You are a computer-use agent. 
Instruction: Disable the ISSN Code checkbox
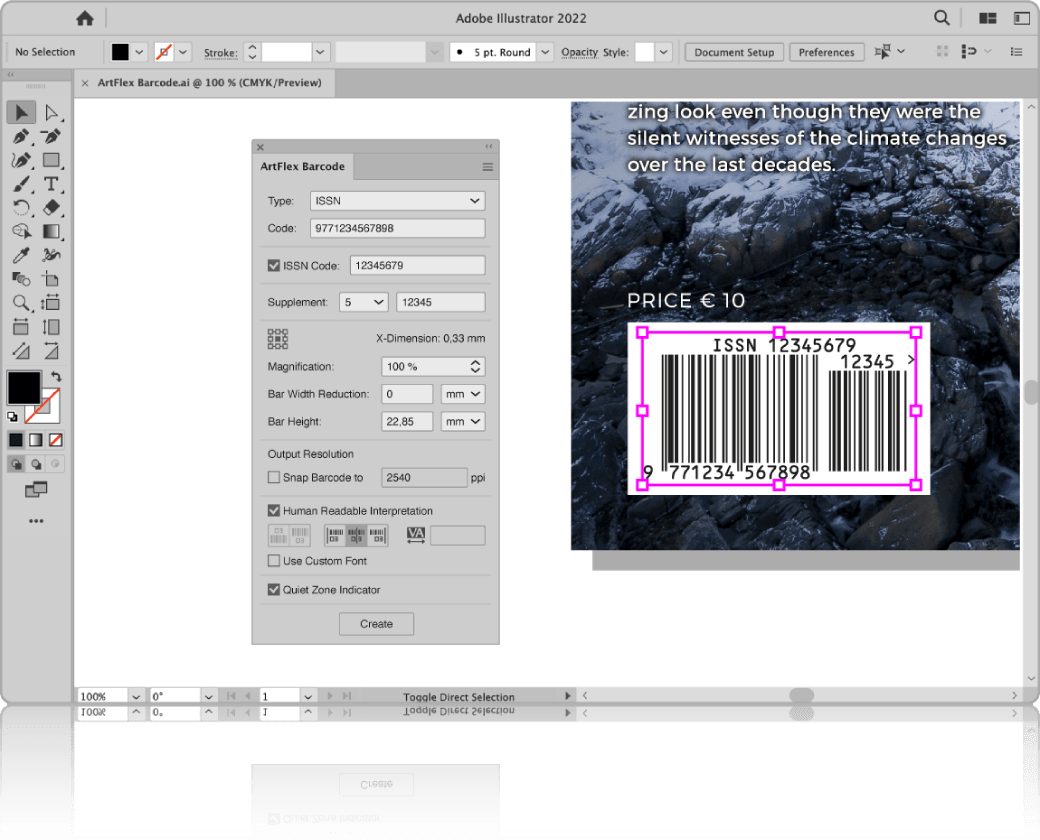coord(274,266)
